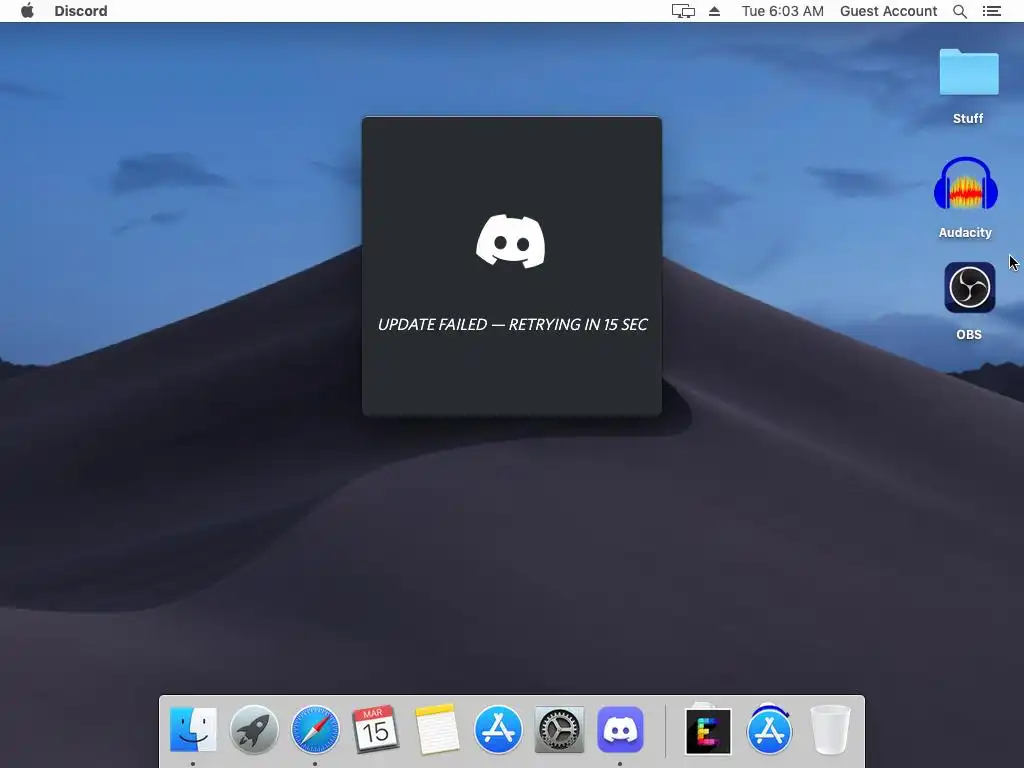This screenshot has height=768, width=1024.
Task: Click the OBS label on desktop
Action: coord(969,334)
